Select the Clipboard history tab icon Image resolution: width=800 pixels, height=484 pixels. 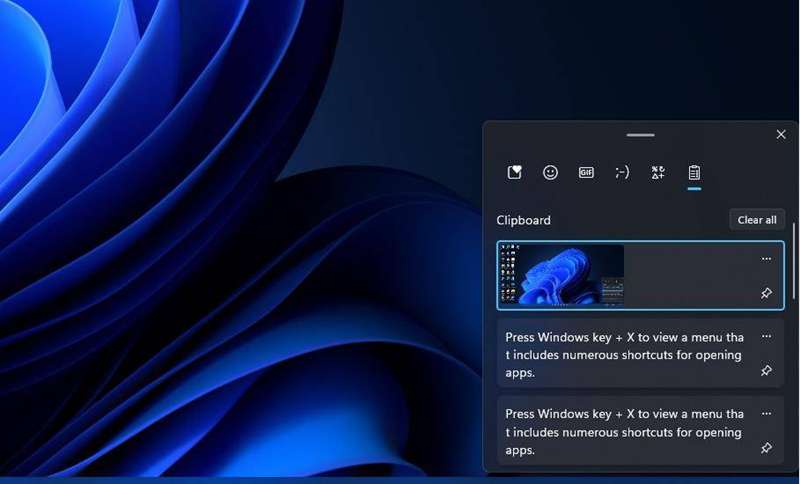point(694,172)
